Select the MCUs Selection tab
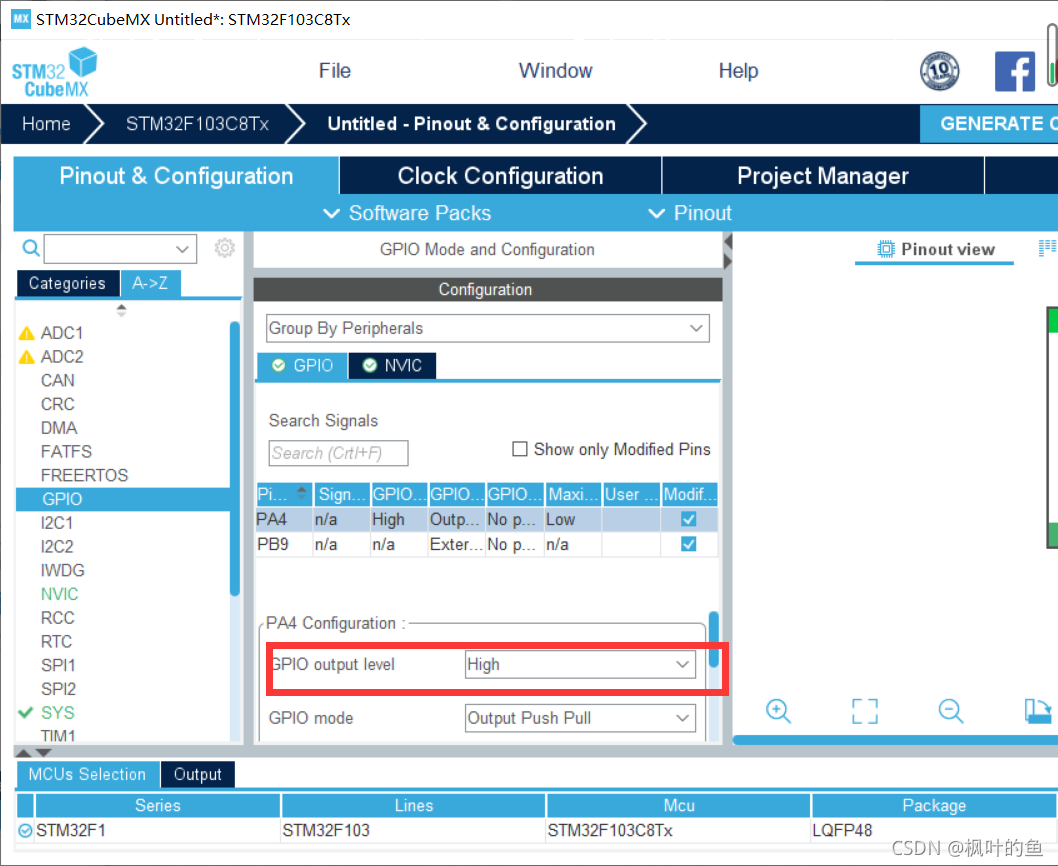1058x866 pixels. point(87,775)
